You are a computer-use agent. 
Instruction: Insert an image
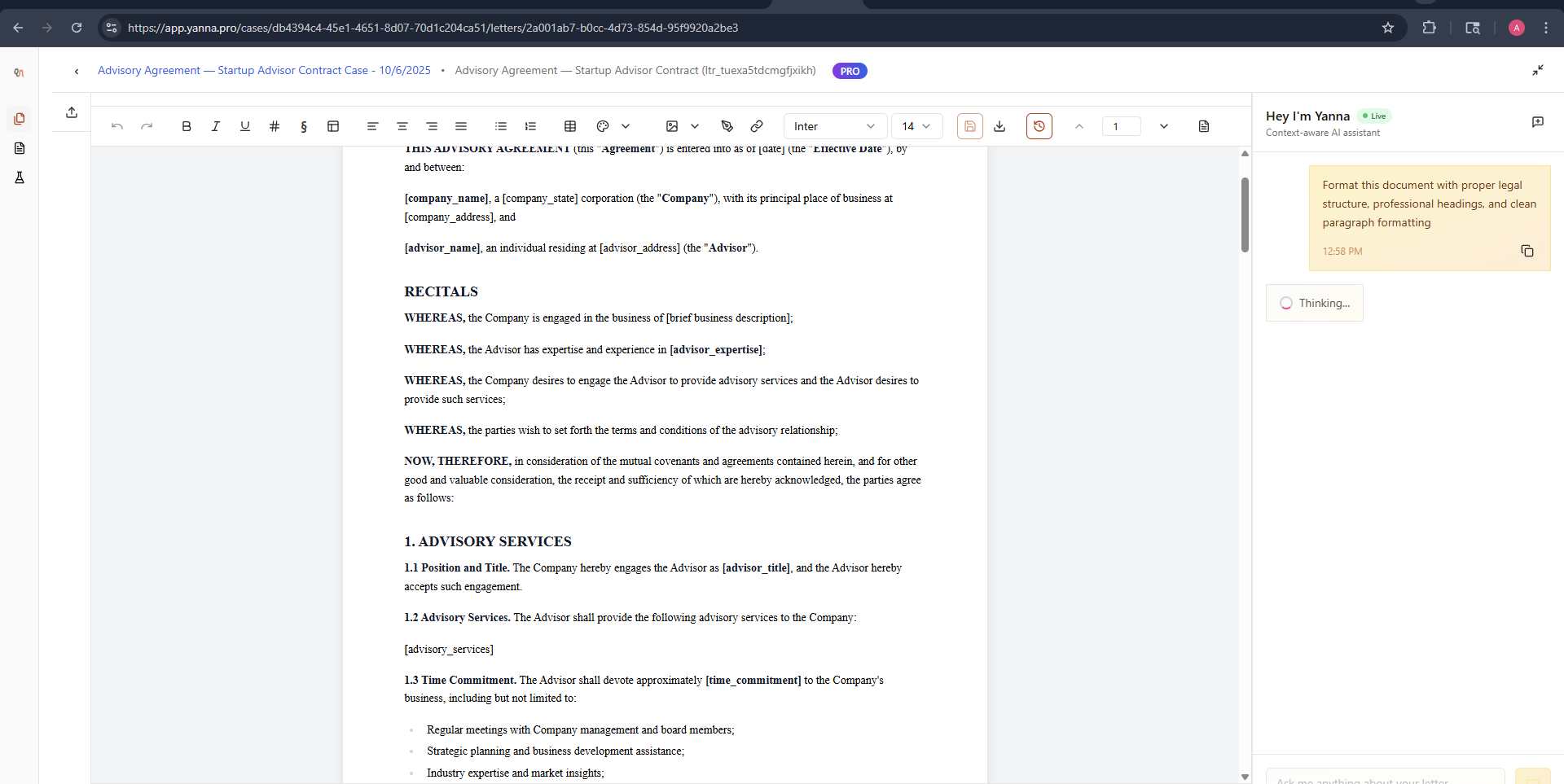(x=672, y=126)
